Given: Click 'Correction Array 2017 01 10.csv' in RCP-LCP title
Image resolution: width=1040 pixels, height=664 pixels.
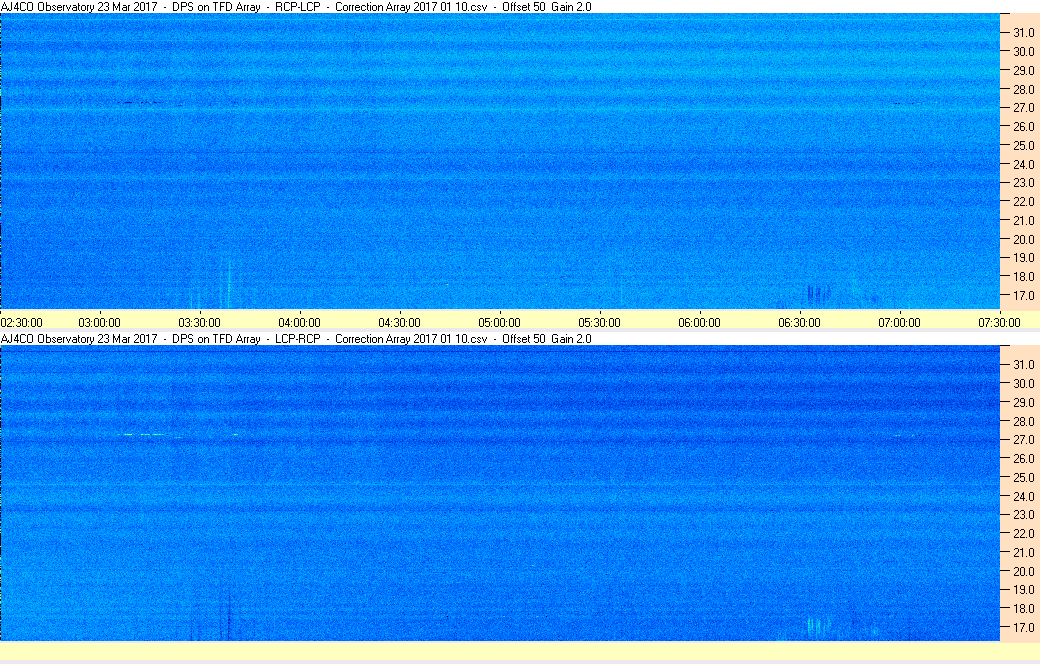Looking at the screenshot, I should [411, 7].
